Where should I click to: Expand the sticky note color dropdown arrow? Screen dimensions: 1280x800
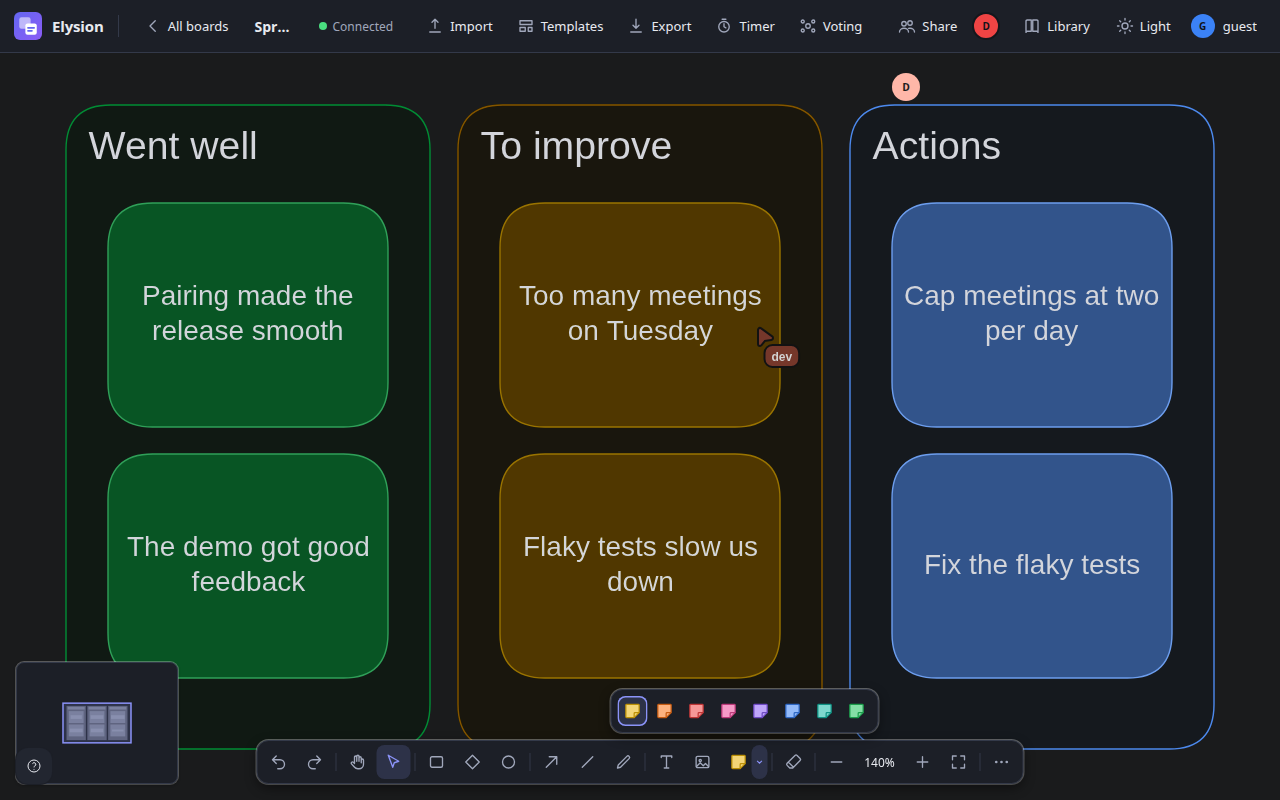point(760,762)
